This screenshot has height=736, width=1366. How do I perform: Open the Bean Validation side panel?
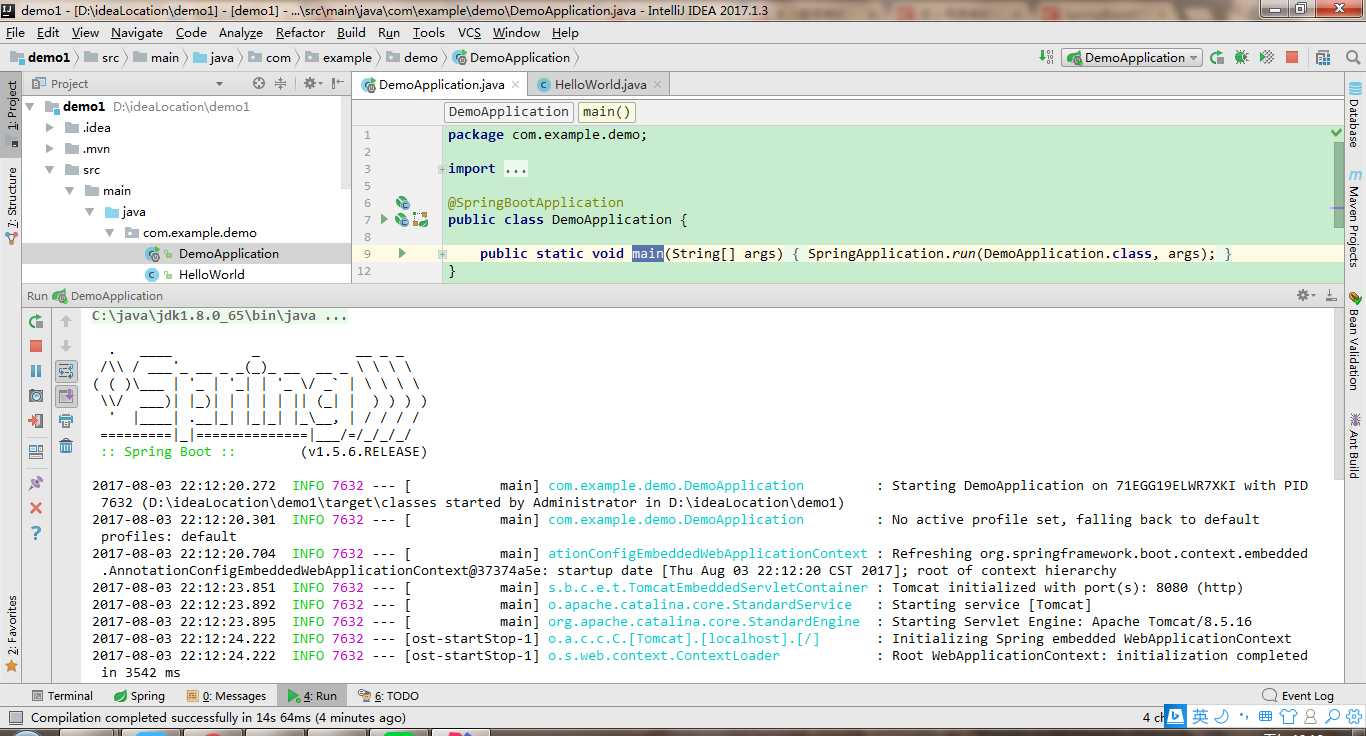(x=1354, y=341)
